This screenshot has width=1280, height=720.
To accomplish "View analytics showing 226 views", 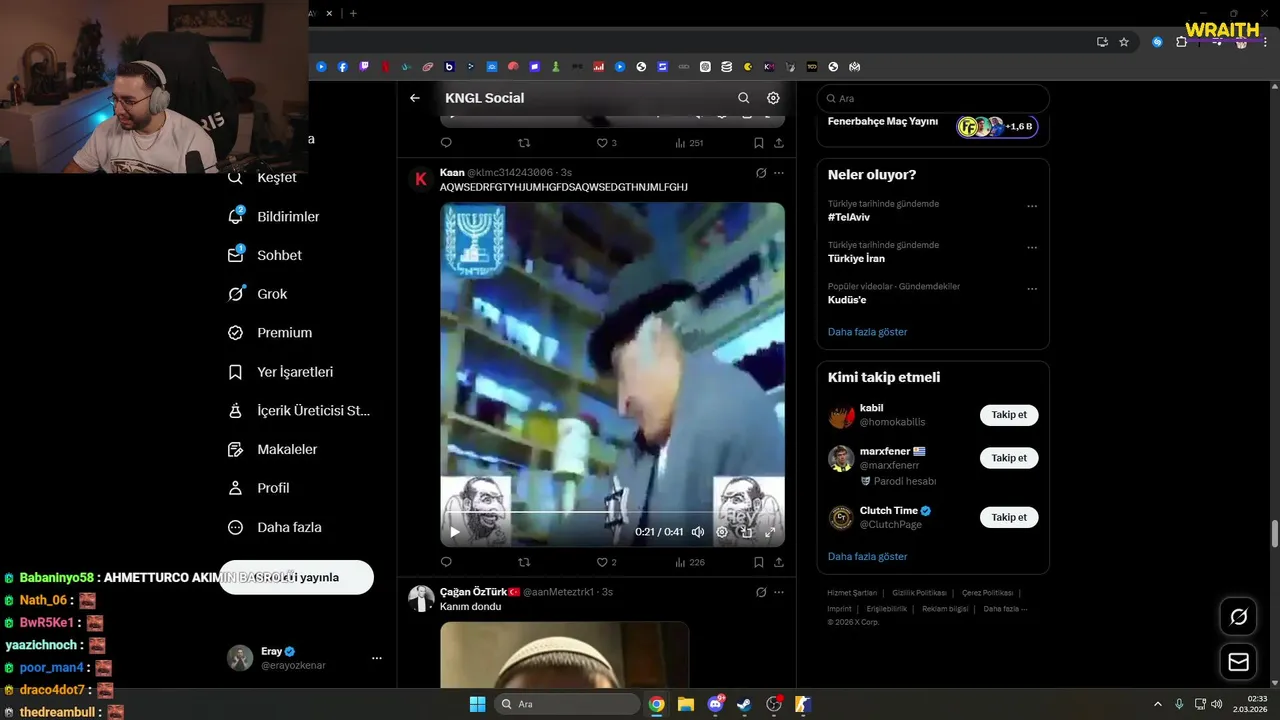I will coord(690,562).
